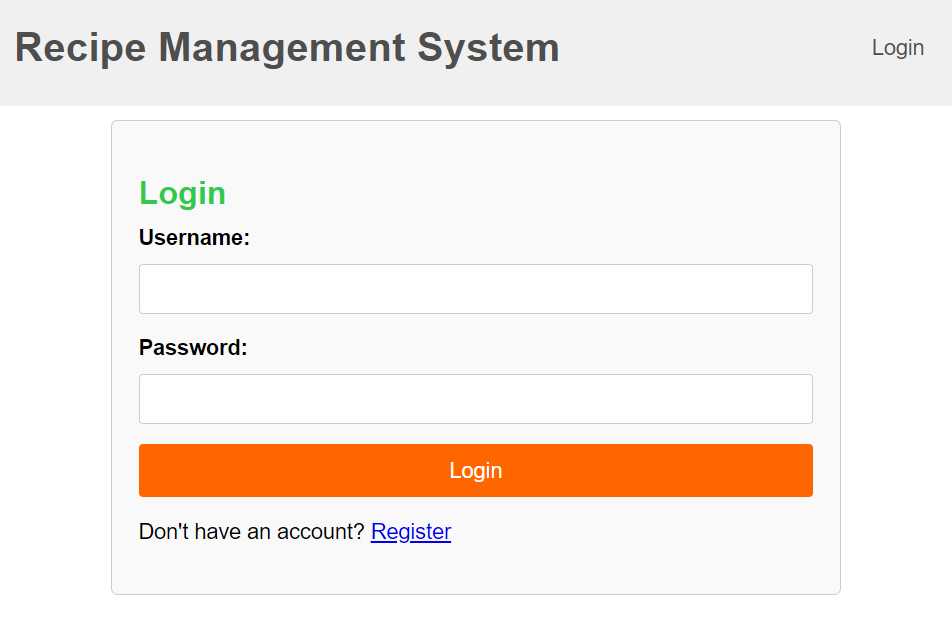Focus the Username input field

tap(475, 289)
